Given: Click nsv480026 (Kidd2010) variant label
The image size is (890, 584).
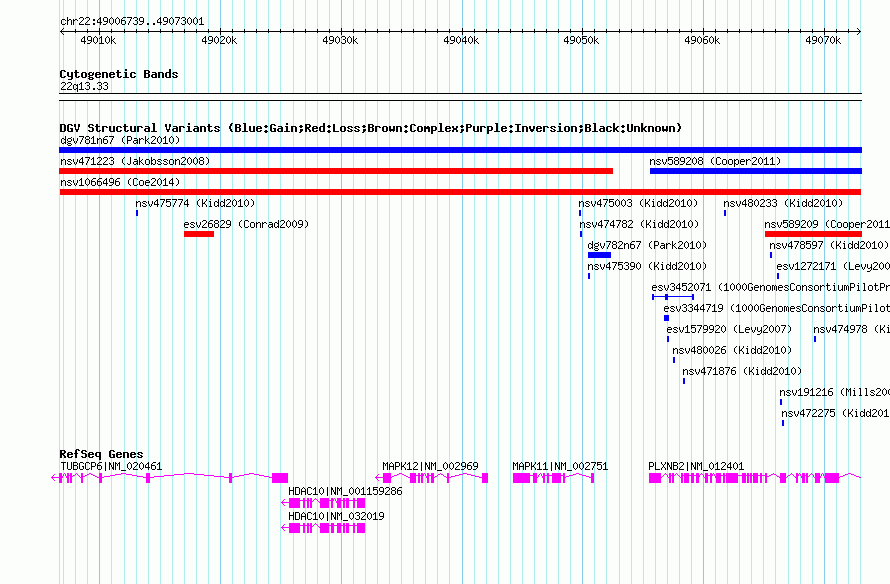Looking at the screenshot, I should click(732, 350).
